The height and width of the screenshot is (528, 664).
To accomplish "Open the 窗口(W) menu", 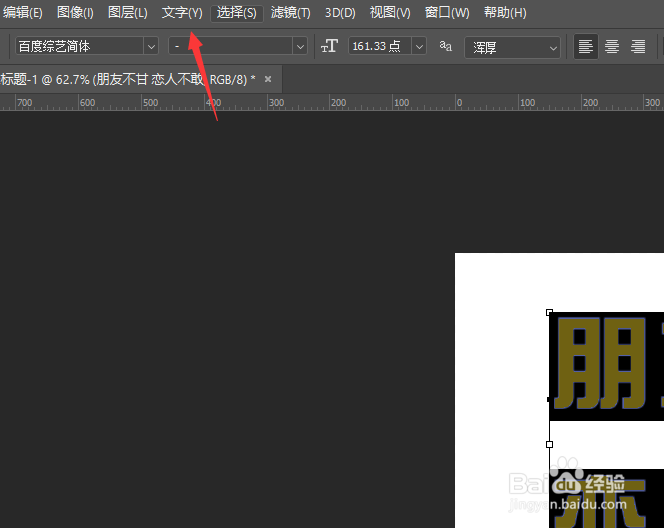I will pos(447,13).
